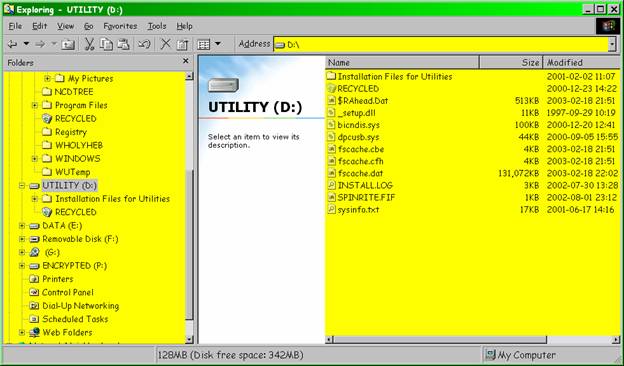
Task: Select Registry folder in tree
Action: (71, 132)
